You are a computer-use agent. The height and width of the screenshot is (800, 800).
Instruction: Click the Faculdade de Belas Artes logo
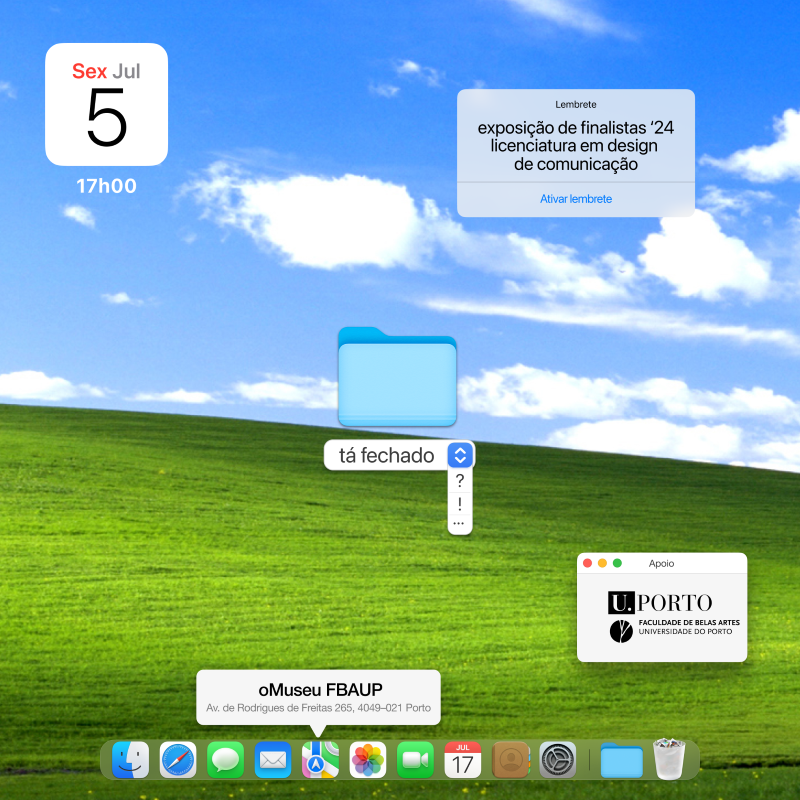[x=674, y=631]
